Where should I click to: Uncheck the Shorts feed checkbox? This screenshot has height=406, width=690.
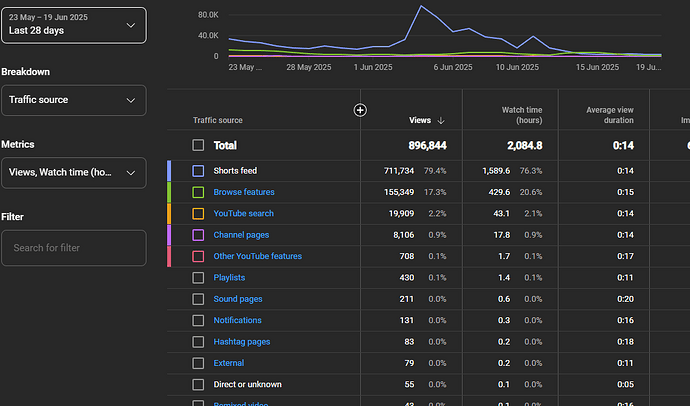pyautogui.click(x=198, y=171)
